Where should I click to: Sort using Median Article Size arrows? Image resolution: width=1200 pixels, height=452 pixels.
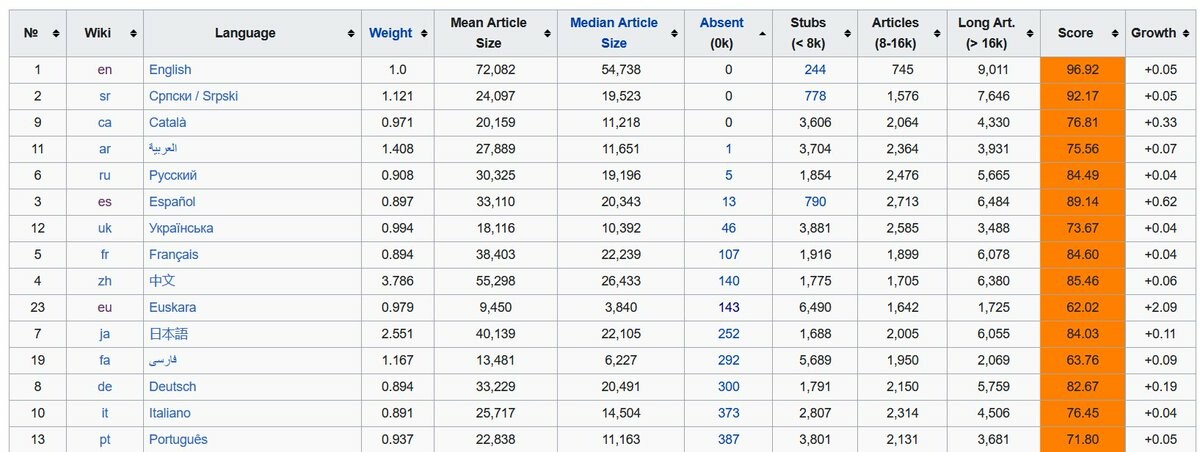click(x=675, y=34)
